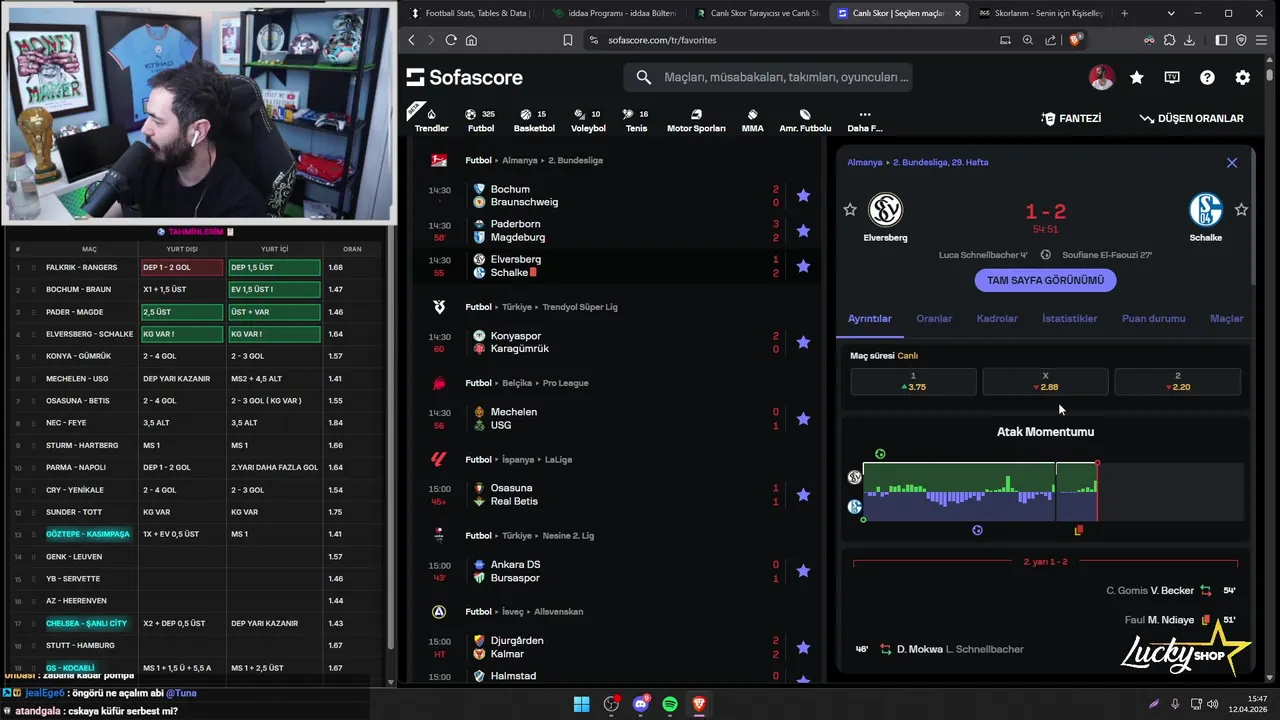Switch to Football Stats browser tab
The width and height of the screenshot is (1280, 720).
tap(474, 13)
